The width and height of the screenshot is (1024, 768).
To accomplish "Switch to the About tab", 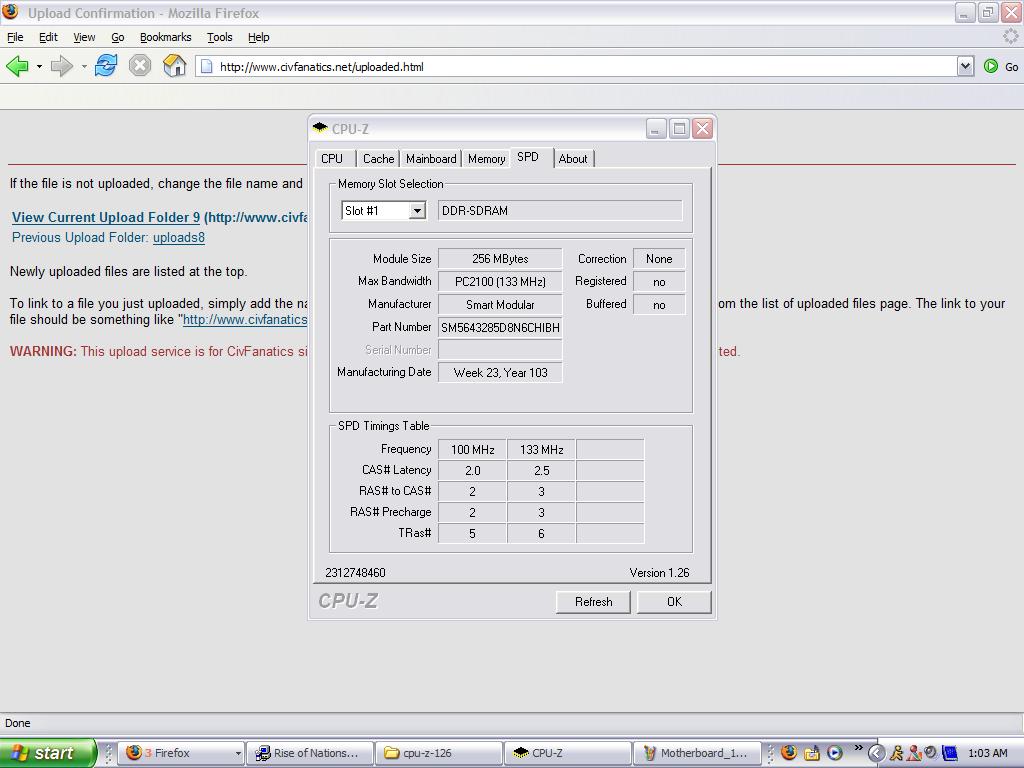I will tap(573, 159).
